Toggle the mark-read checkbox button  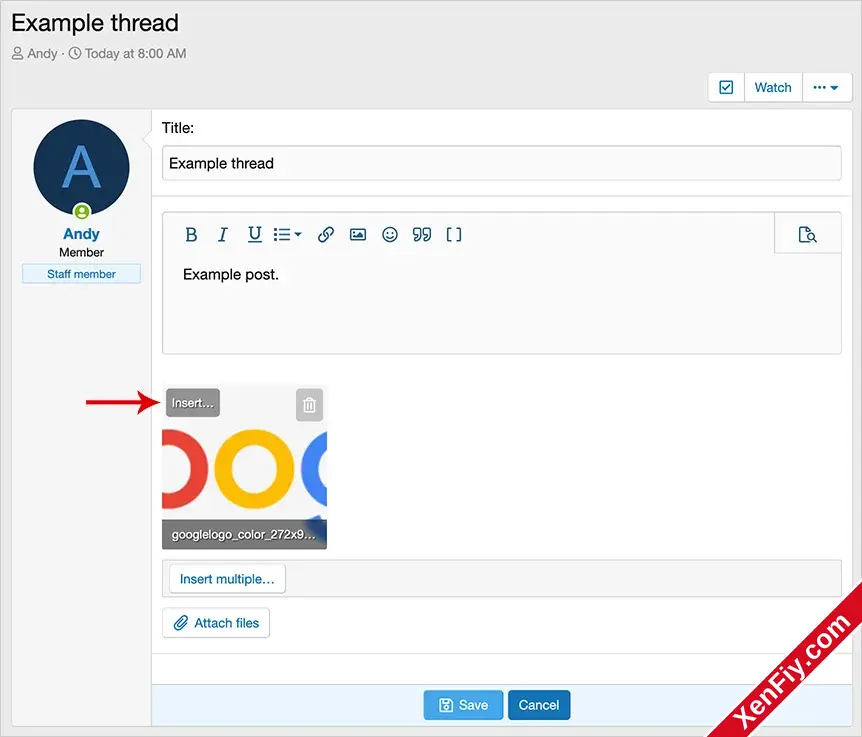tap(726, 87)
